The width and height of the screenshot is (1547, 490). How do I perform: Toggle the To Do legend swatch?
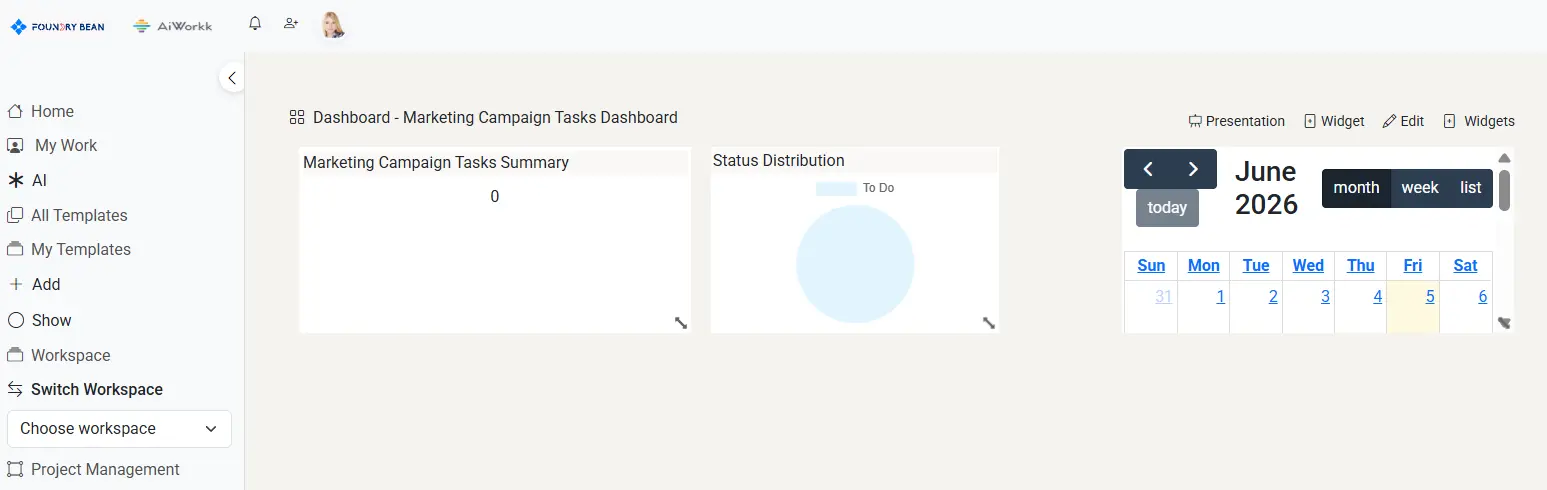click(836, 188)
